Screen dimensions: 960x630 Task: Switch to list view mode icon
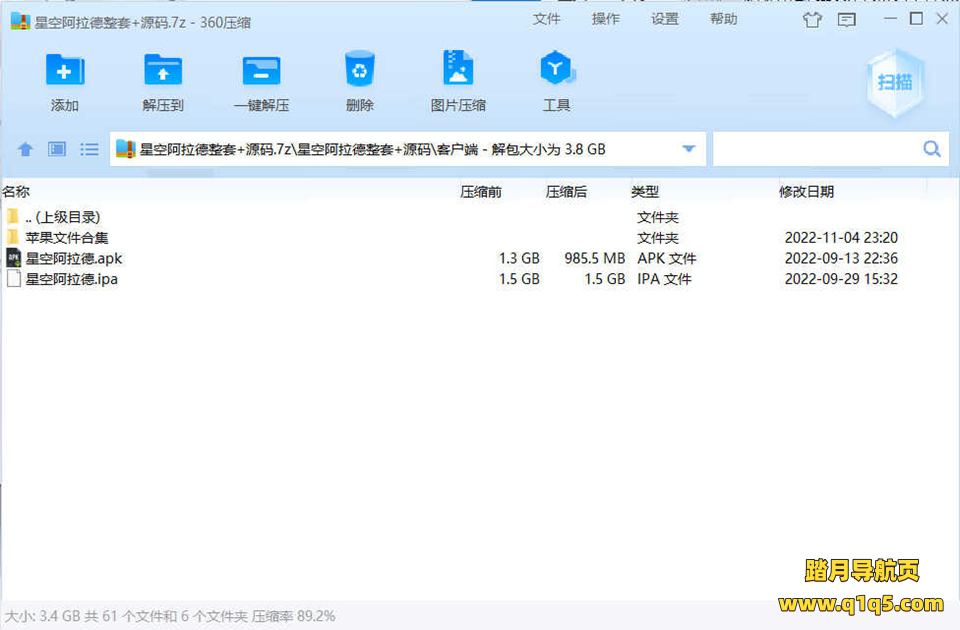click(89, 149)
